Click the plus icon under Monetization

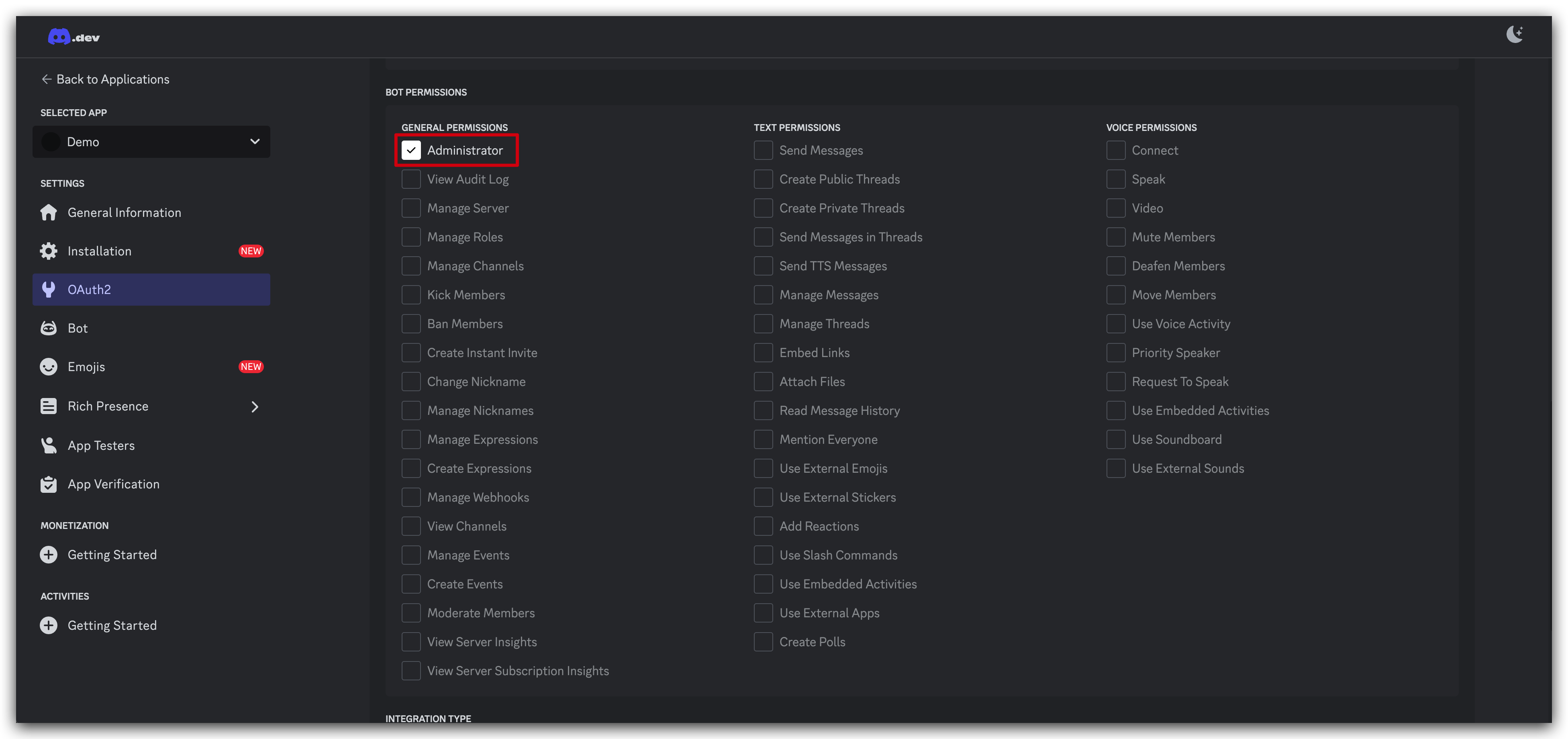pyautogui.click(x=49, y=555)
